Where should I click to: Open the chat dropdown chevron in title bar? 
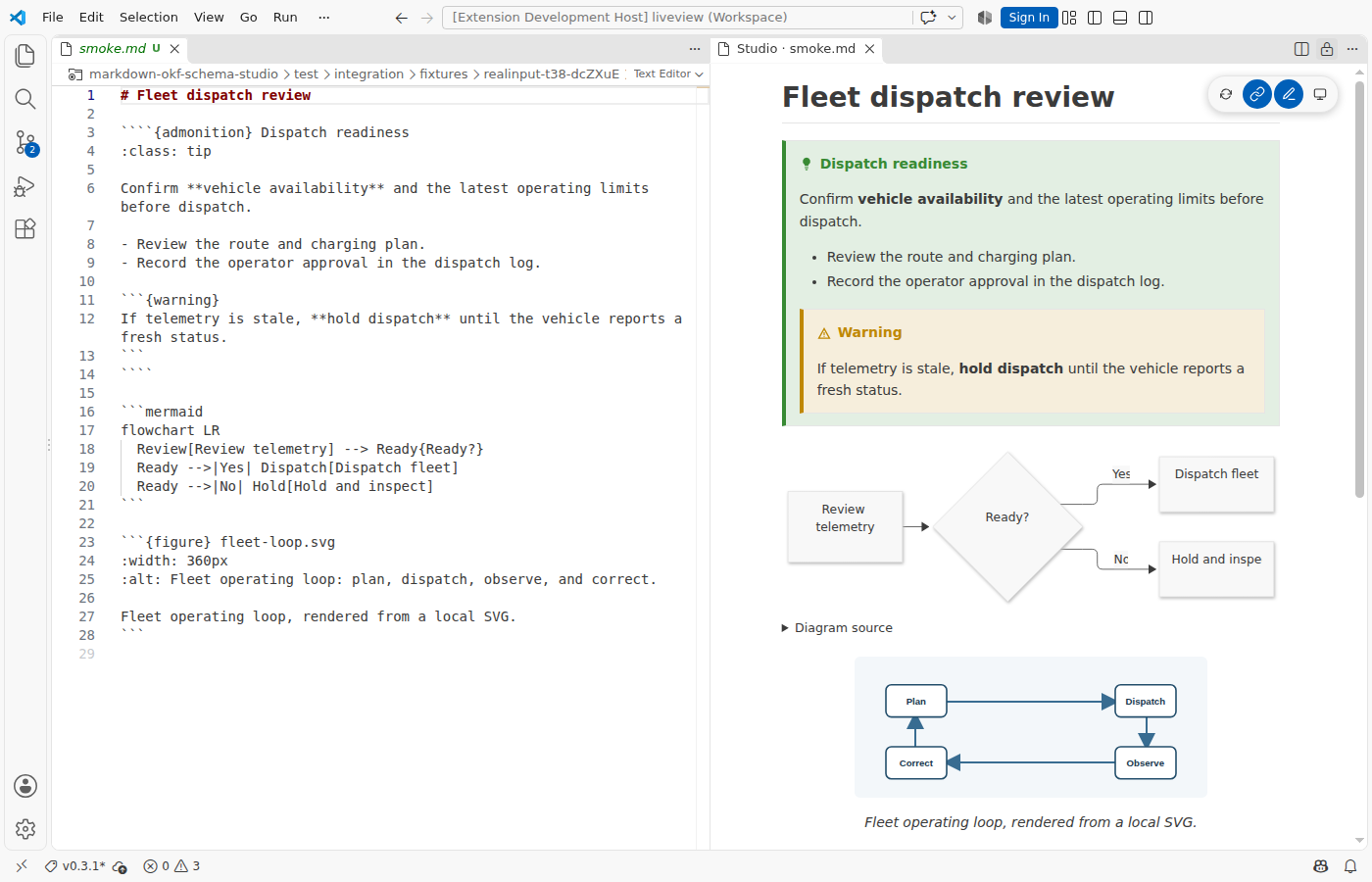pos(952,18)
